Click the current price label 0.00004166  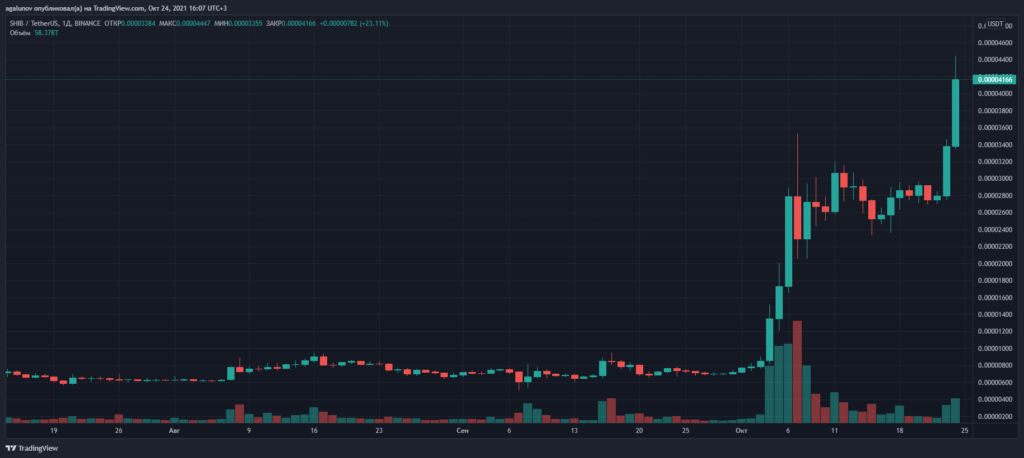pyautogui.click(x=994, y=79)
